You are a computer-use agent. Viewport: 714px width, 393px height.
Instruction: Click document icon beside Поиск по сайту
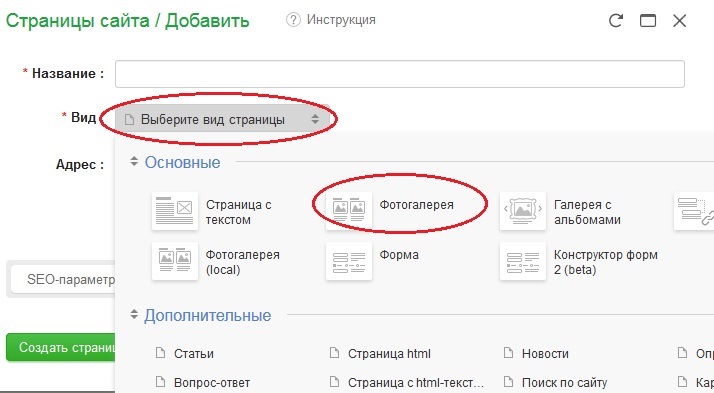(x=508, y=382)
